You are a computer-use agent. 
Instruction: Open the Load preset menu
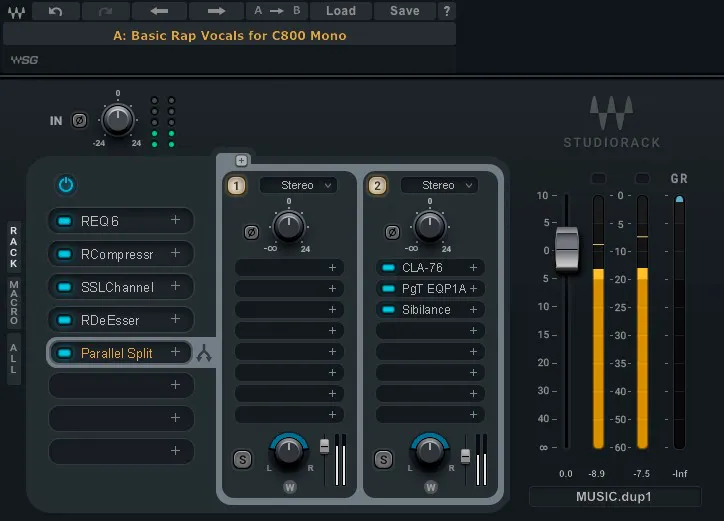click(341, 11)
